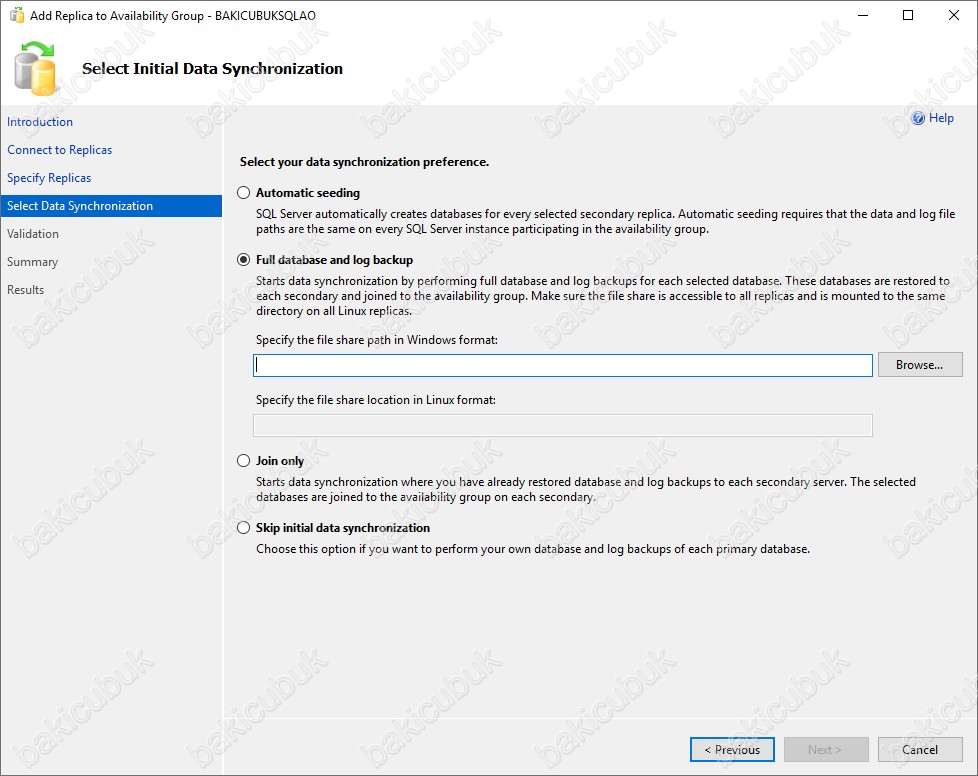Click the Results step in sidebar

coord(26,290)
